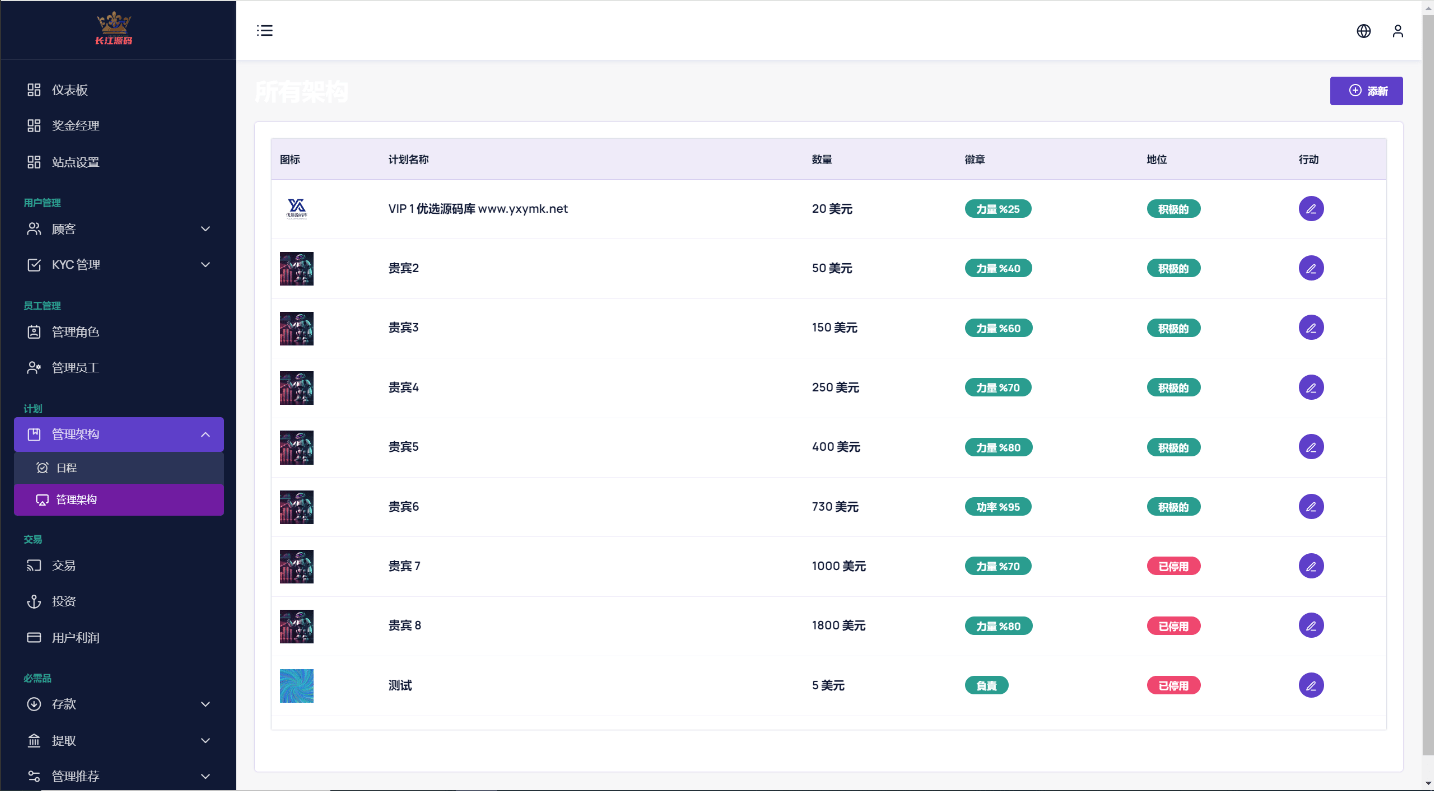Open the 仪表板 menu item

[x=119, y=90]
